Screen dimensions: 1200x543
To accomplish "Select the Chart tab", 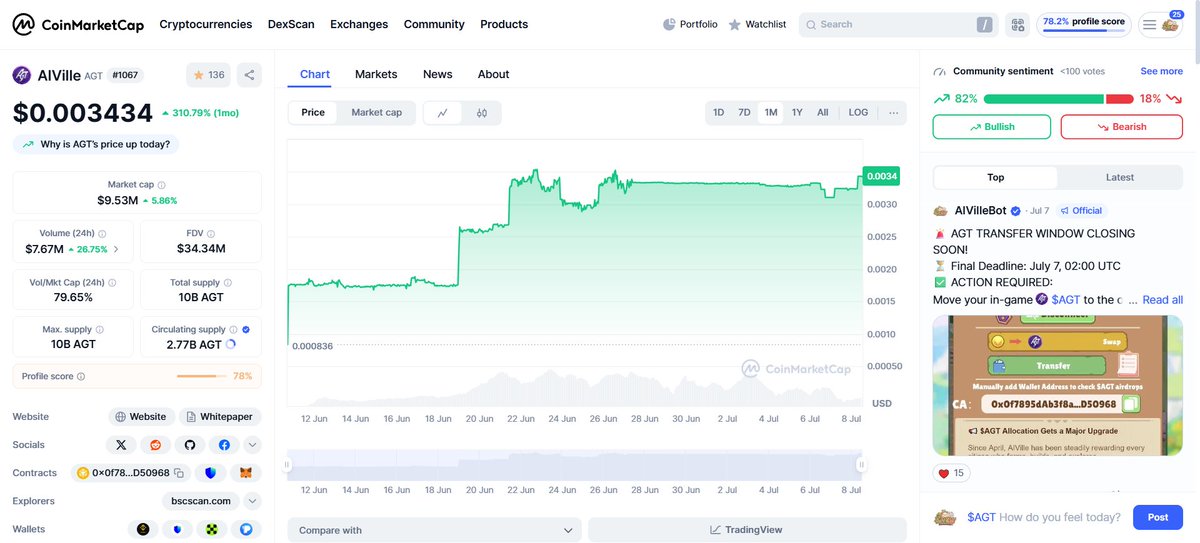I will click(315, 75).
